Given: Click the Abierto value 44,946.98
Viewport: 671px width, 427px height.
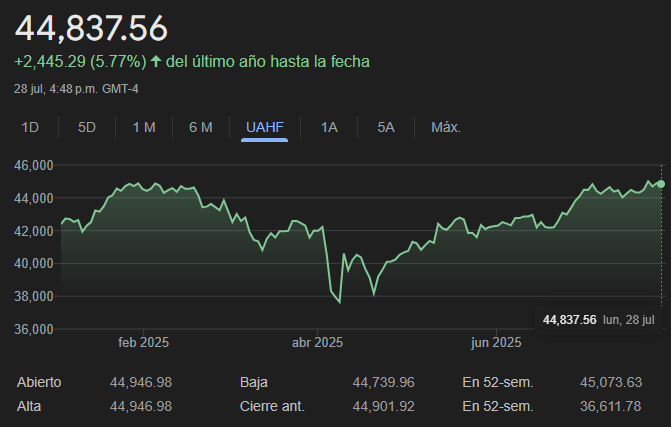Looking at the screenshot, I should point(141,382).
